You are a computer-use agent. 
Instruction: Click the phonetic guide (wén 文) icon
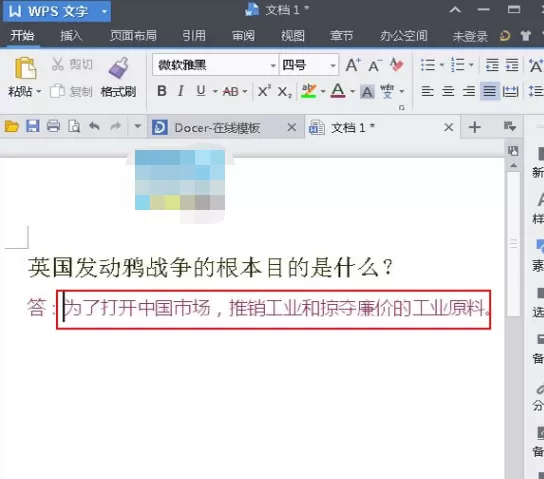[387, 92]
